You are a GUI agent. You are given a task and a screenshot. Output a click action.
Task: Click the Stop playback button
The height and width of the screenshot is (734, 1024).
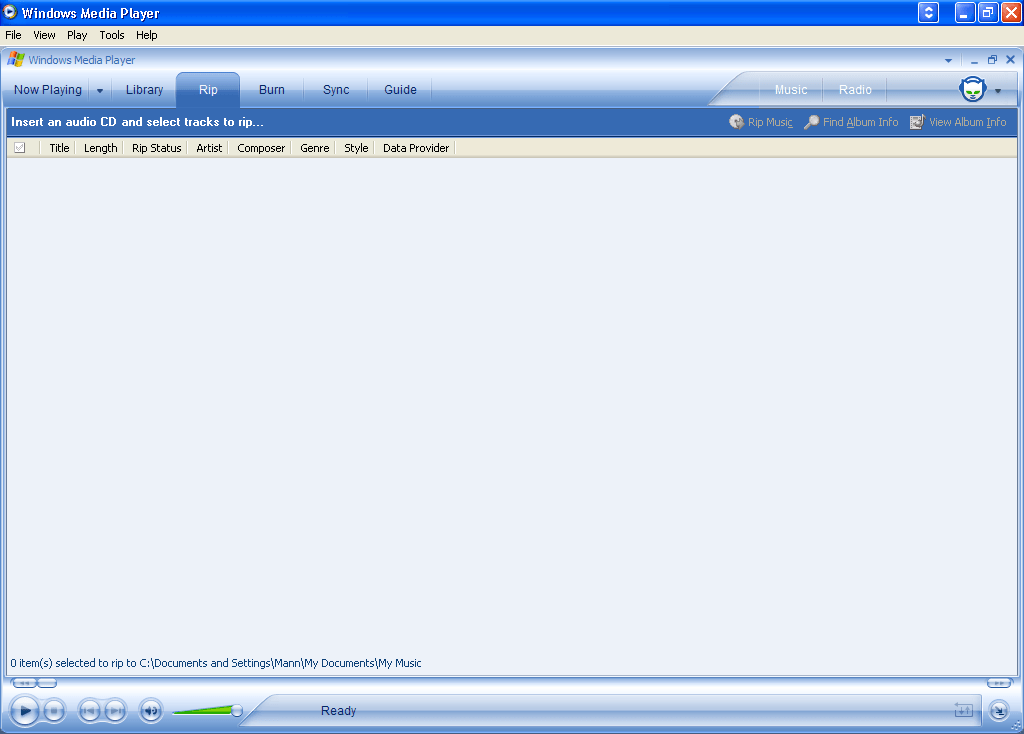coord(53,710)
